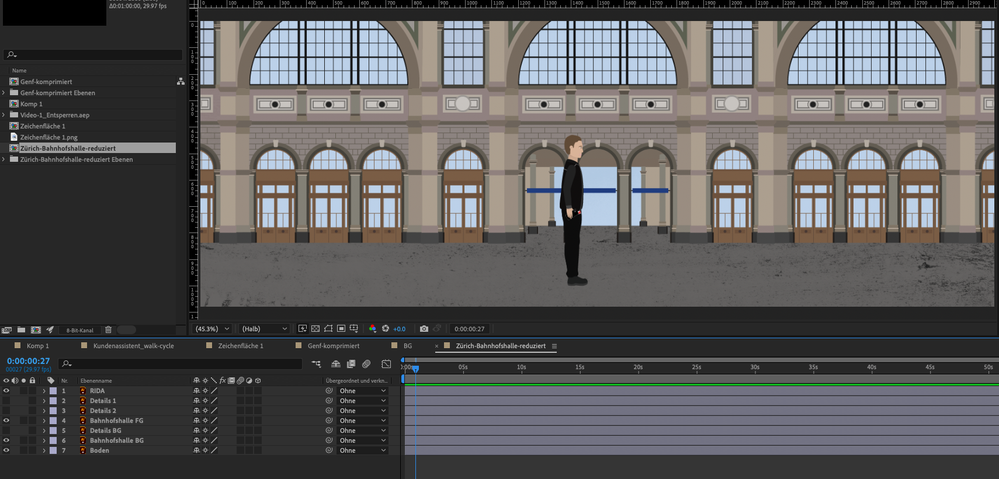The height and width of the screenshot is (479, 999).
Task: Click the snapshot camera icon
Action: tap(424, 329)
